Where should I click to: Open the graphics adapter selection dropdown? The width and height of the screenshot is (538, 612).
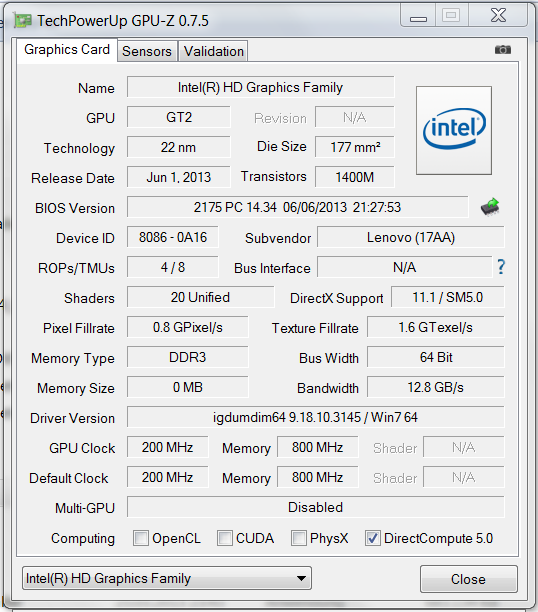coord(167,578)
